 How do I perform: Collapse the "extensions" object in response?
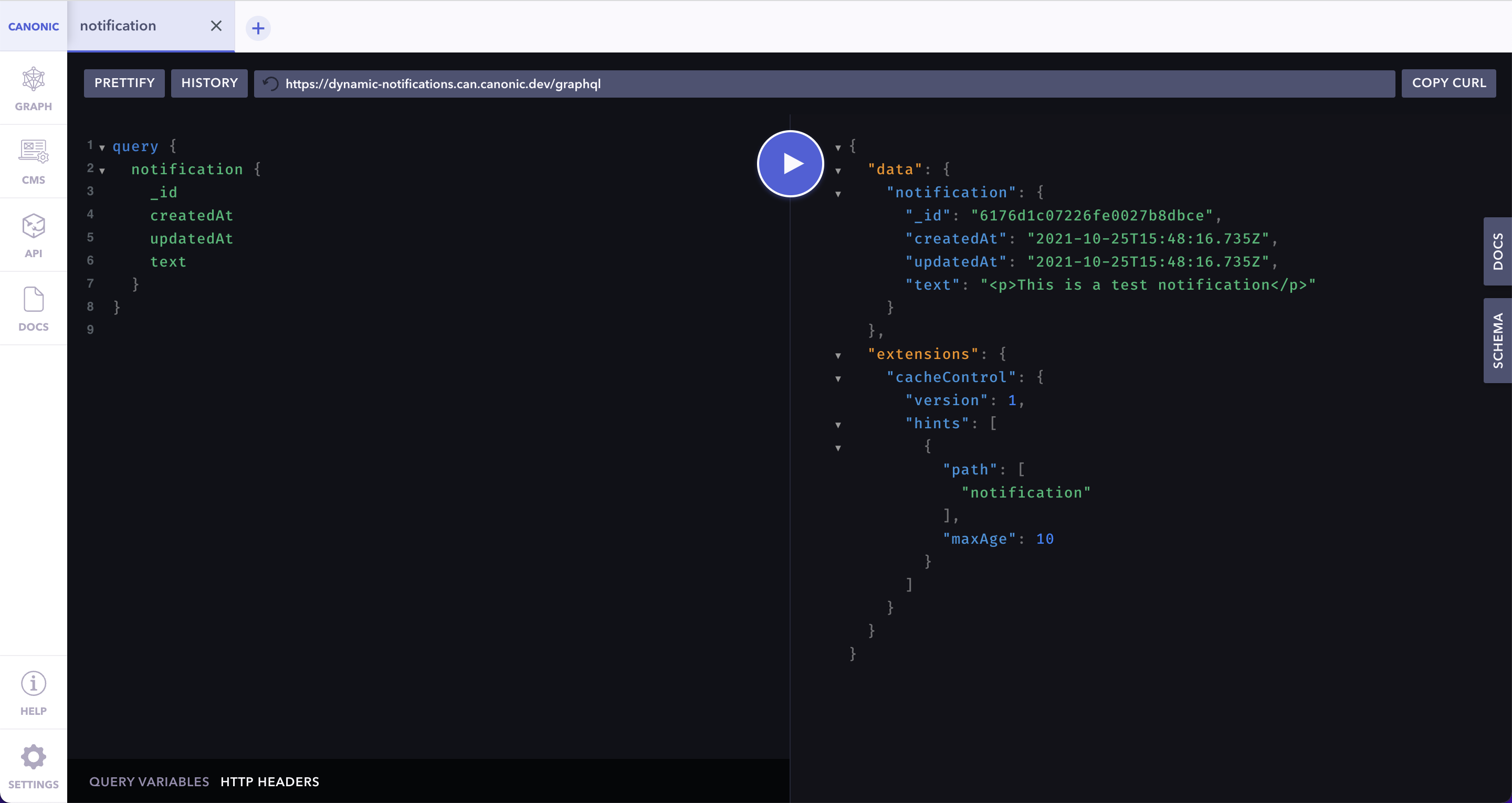838,356
